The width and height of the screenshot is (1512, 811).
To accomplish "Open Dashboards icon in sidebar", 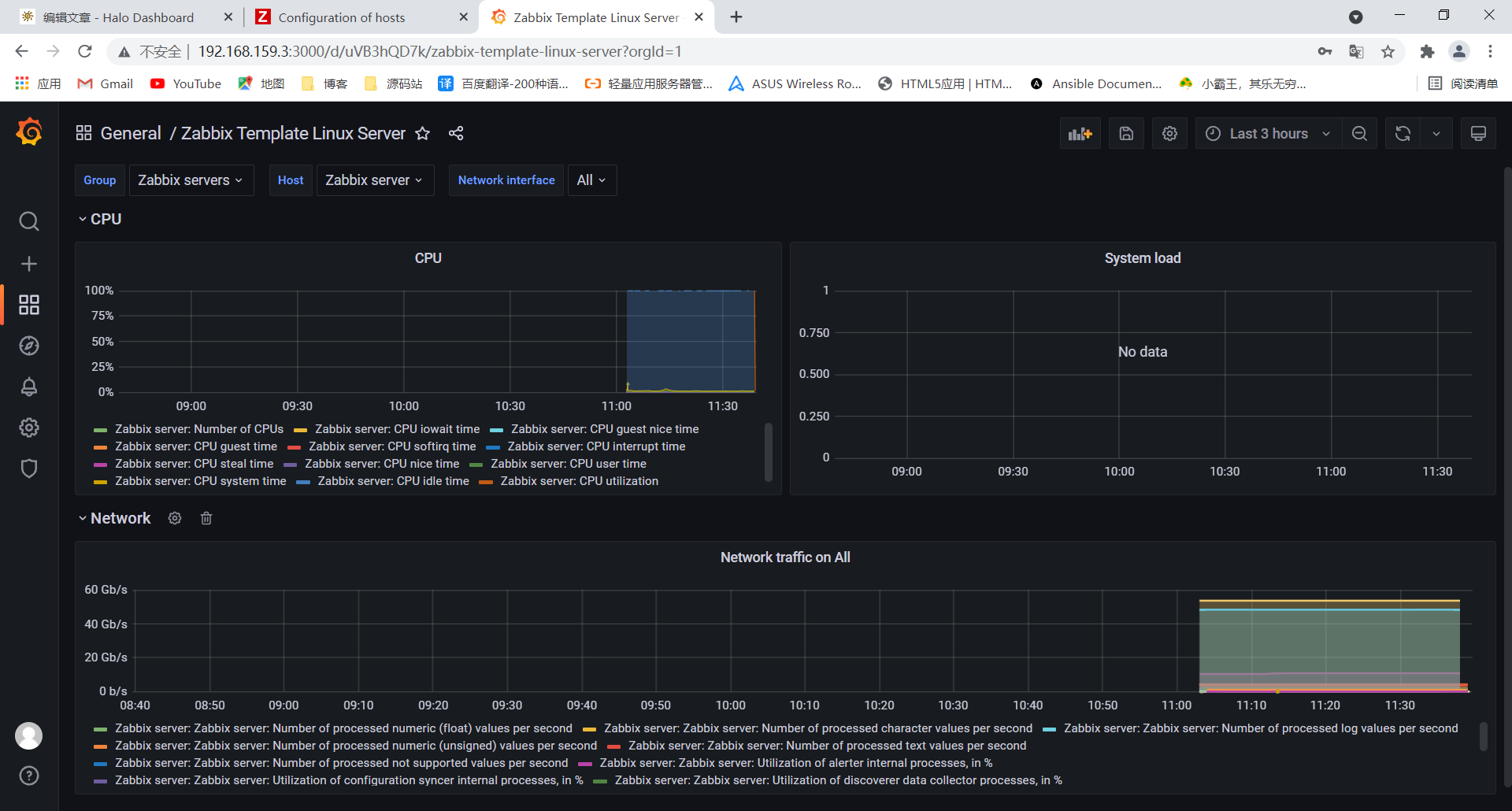I will point(29,305).
